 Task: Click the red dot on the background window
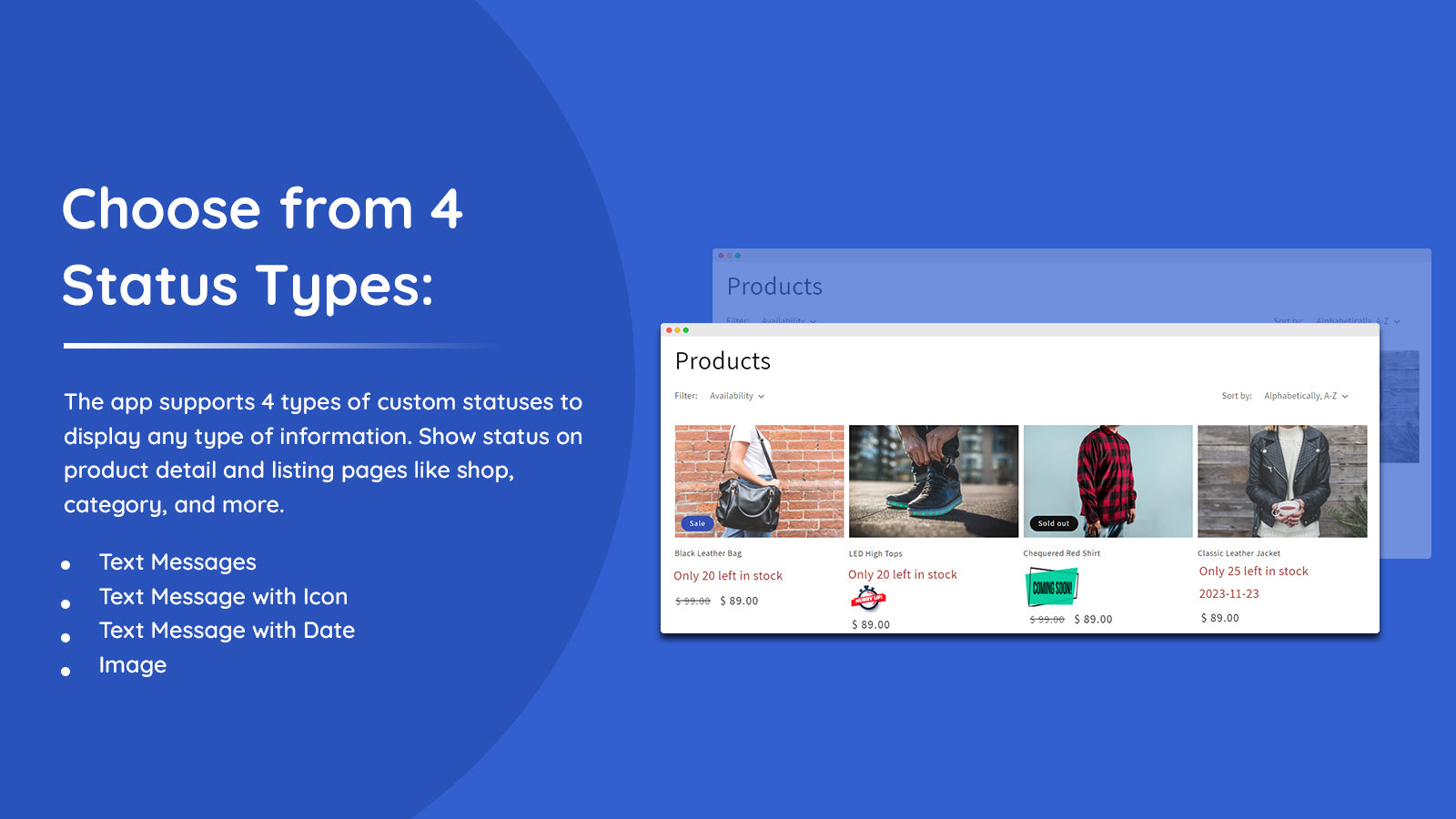click(x=720, y=256)
